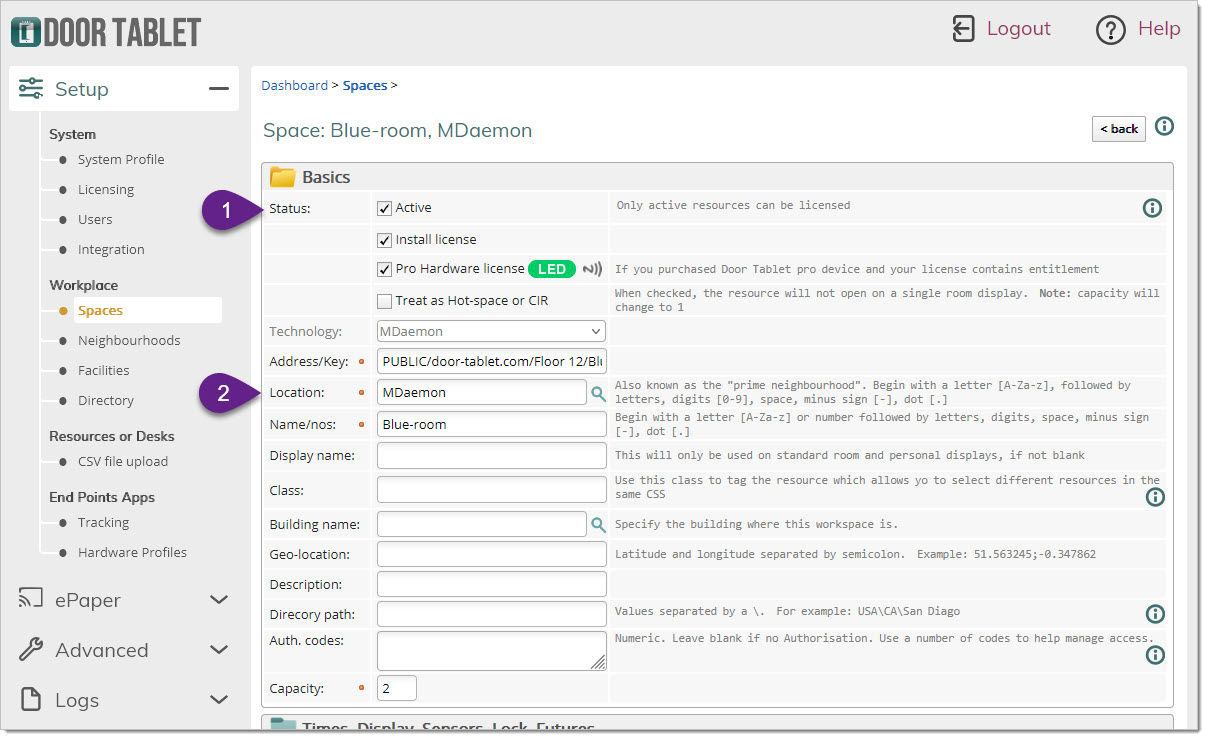
Task: Click the Capacity field
Action: click(397, 688)
